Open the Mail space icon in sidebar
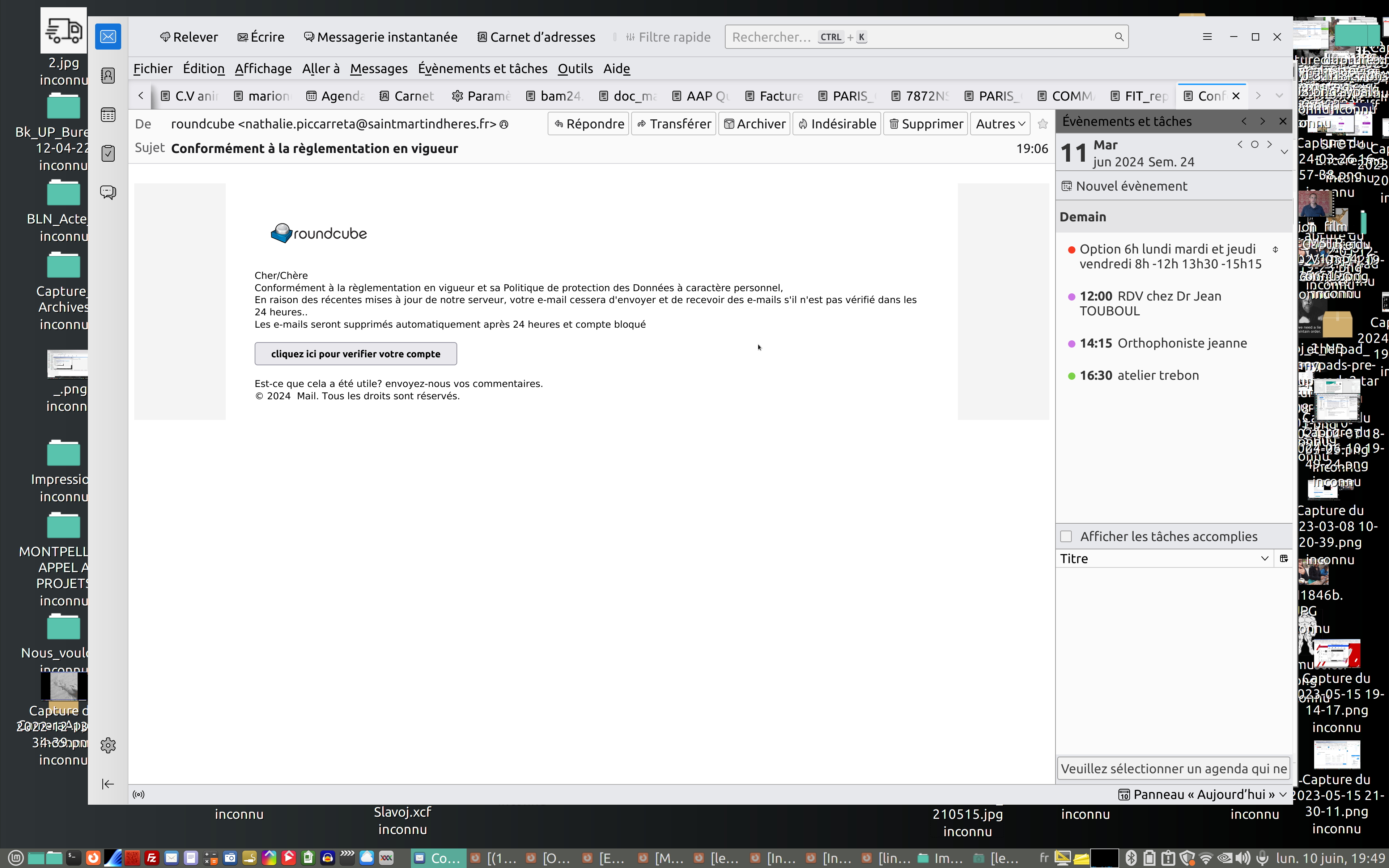 click(x=108, y=37)
